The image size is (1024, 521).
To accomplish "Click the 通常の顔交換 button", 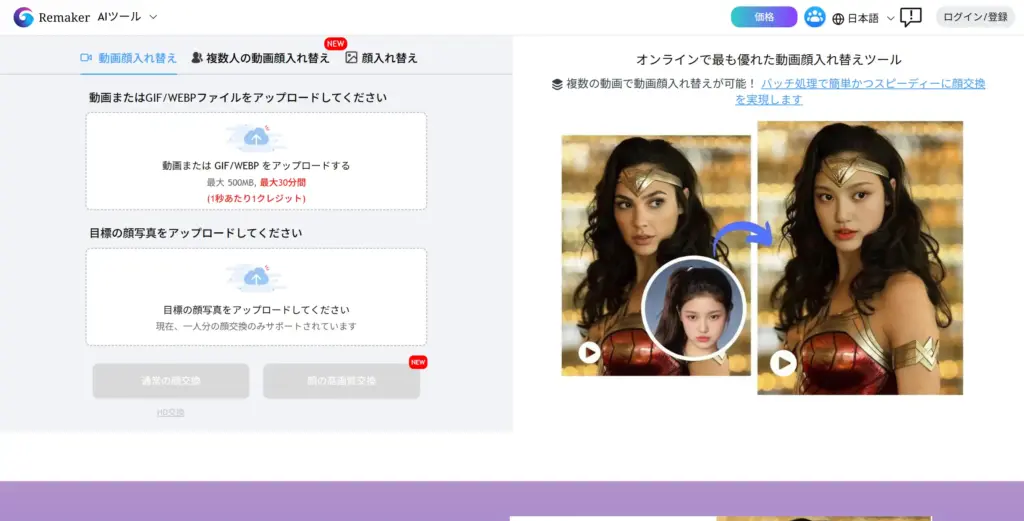I will click(170, 381).
